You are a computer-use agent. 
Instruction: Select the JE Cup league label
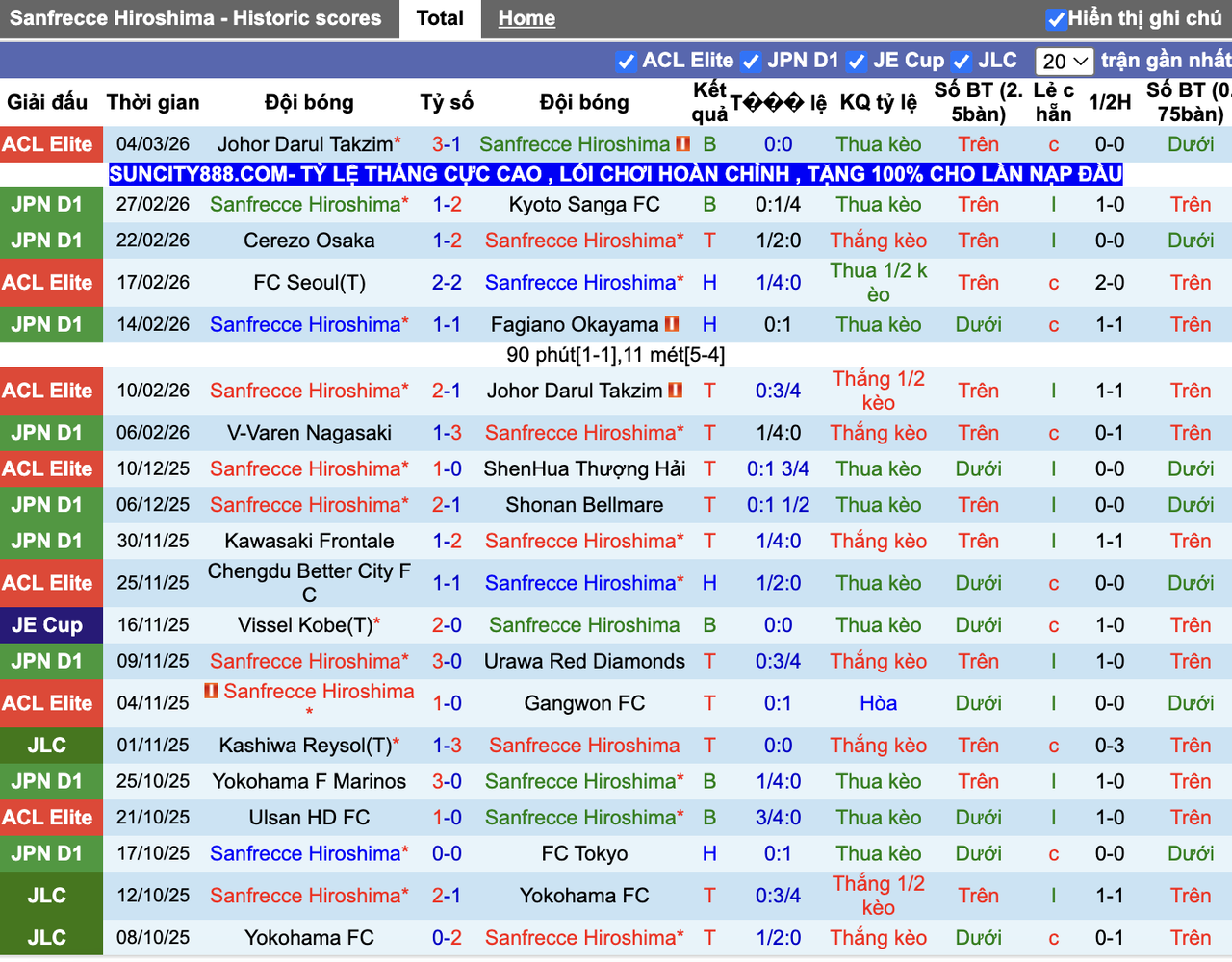(47, 625)
